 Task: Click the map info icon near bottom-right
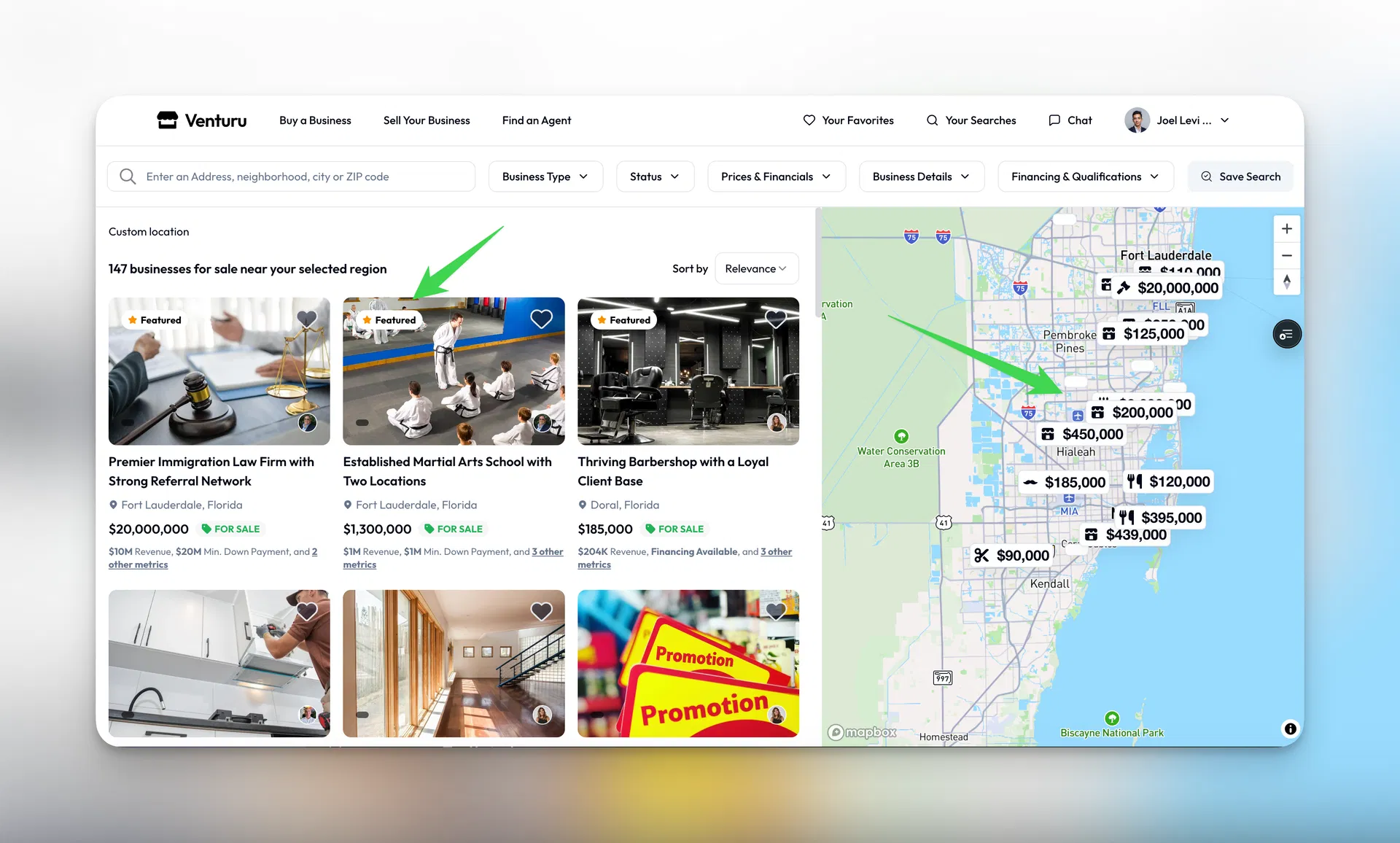coord(1290,729)
